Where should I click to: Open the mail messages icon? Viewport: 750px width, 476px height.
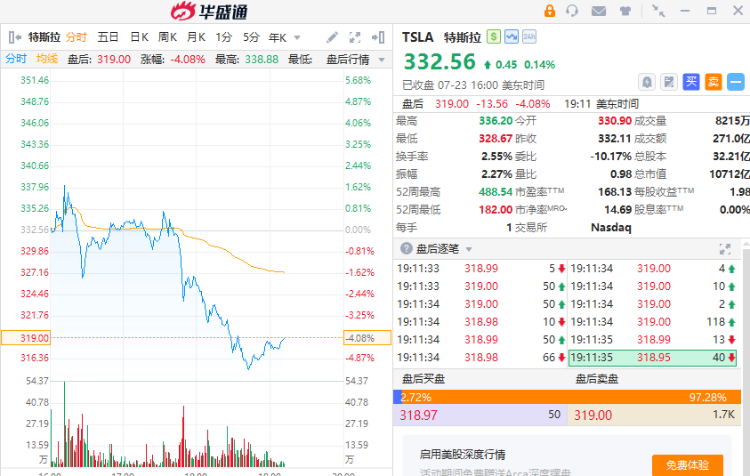point(598,11)
